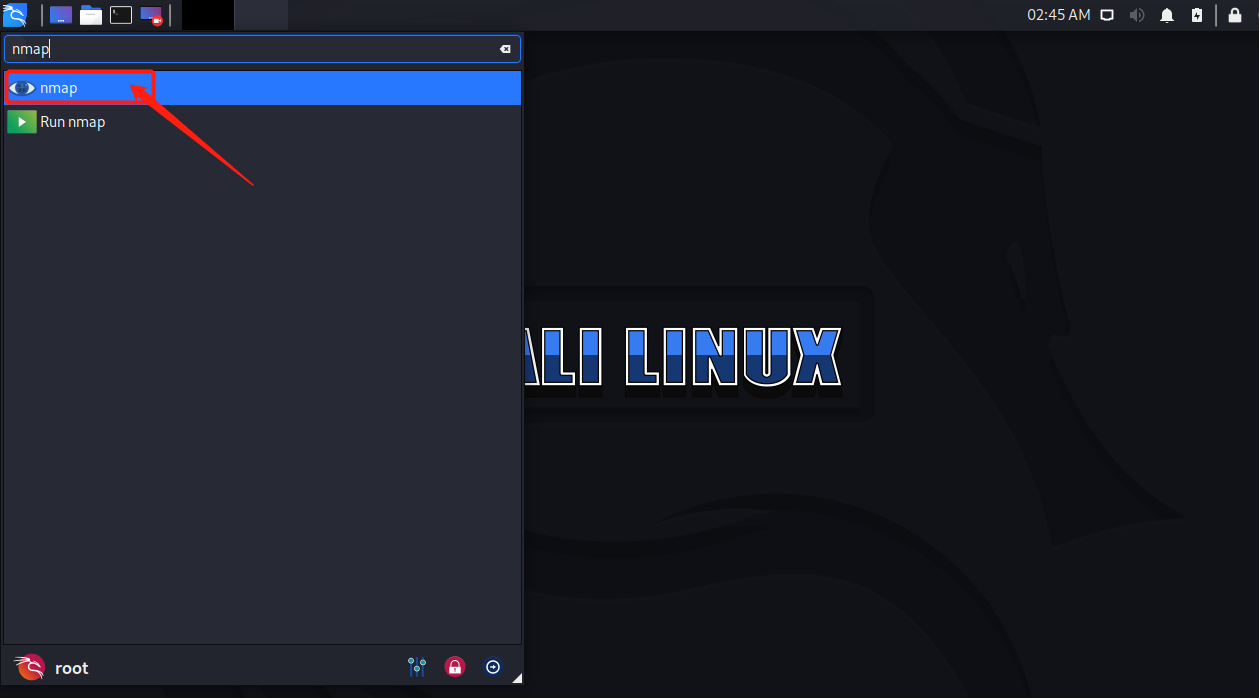Open the terminal emulator panel launcher
The height and width of the screenshot is (699, 1260).
pyautogui.click(x=121, y=15)
